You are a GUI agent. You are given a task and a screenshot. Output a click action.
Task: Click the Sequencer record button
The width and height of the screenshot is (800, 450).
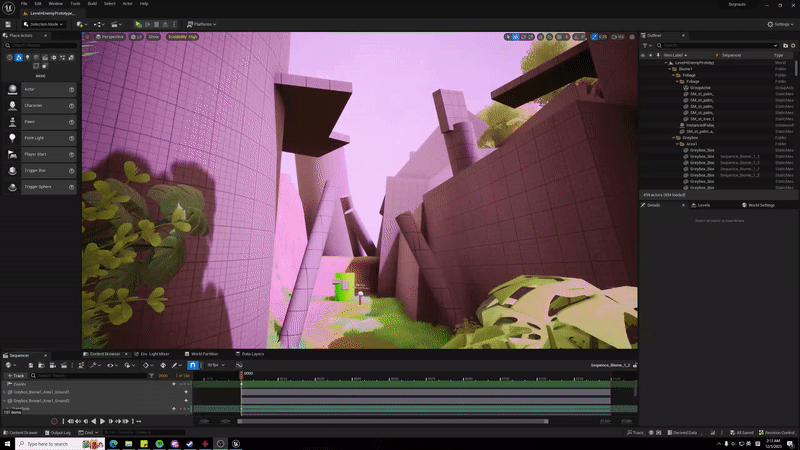tap(55, 421)
